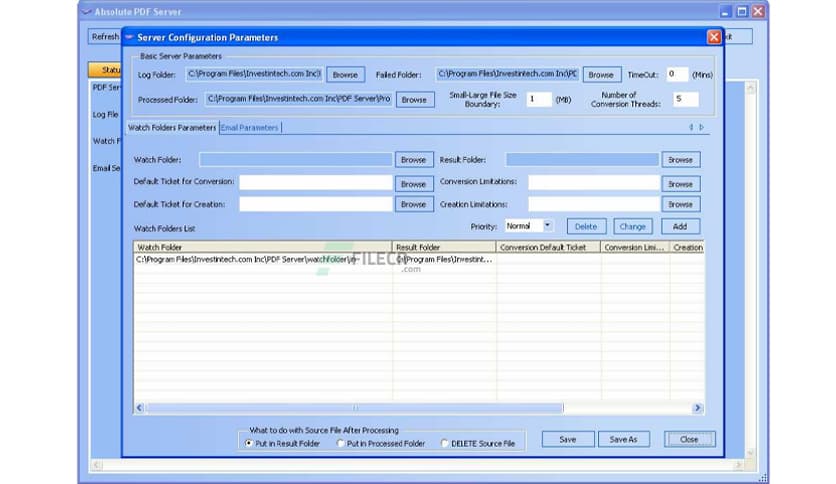Focus the TimeOut minutes field

point(677,74)
